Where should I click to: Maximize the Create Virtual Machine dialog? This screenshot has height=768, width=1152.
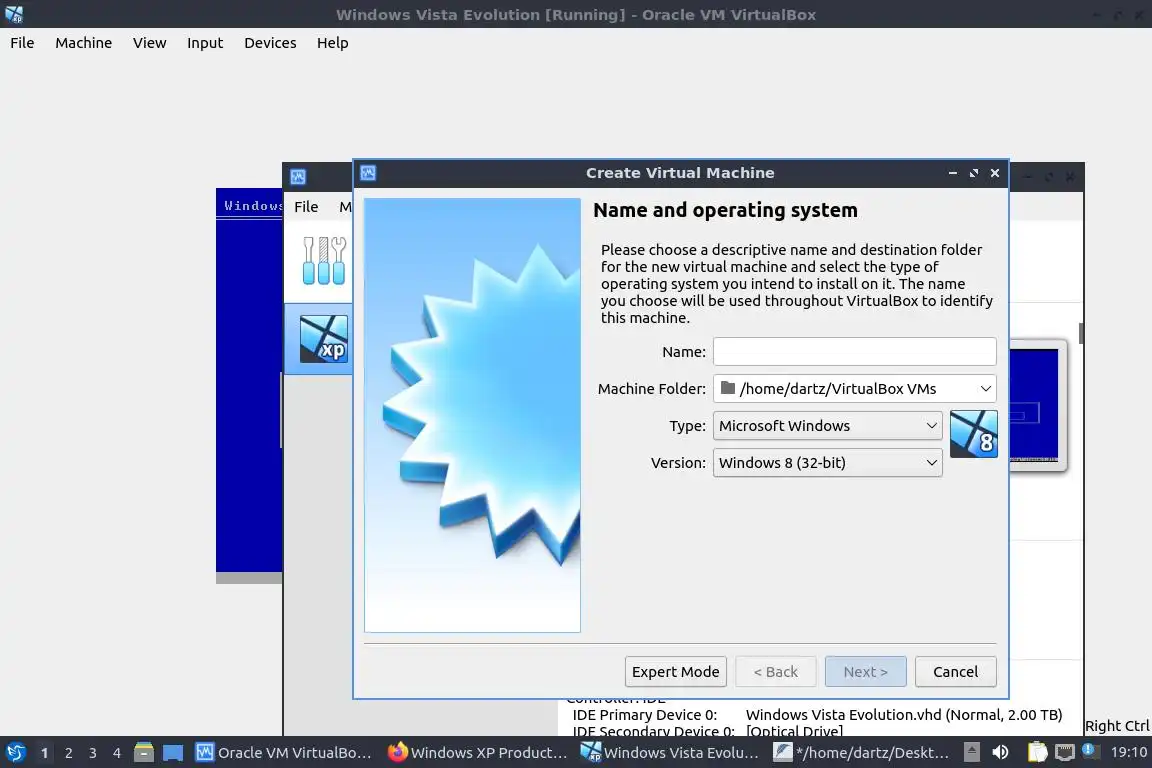coord(973,173)
